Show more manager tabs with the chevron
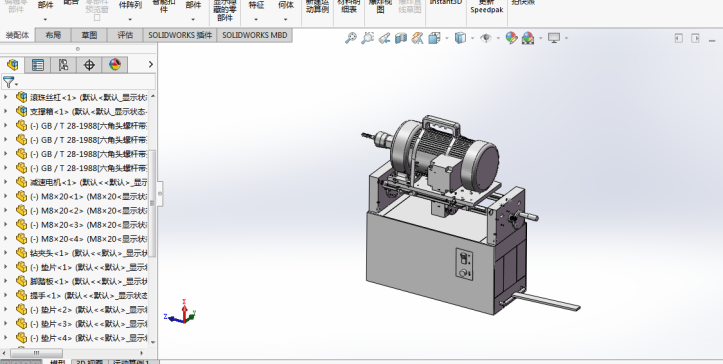This screenshot has height=364, width=723. (151, 65)
